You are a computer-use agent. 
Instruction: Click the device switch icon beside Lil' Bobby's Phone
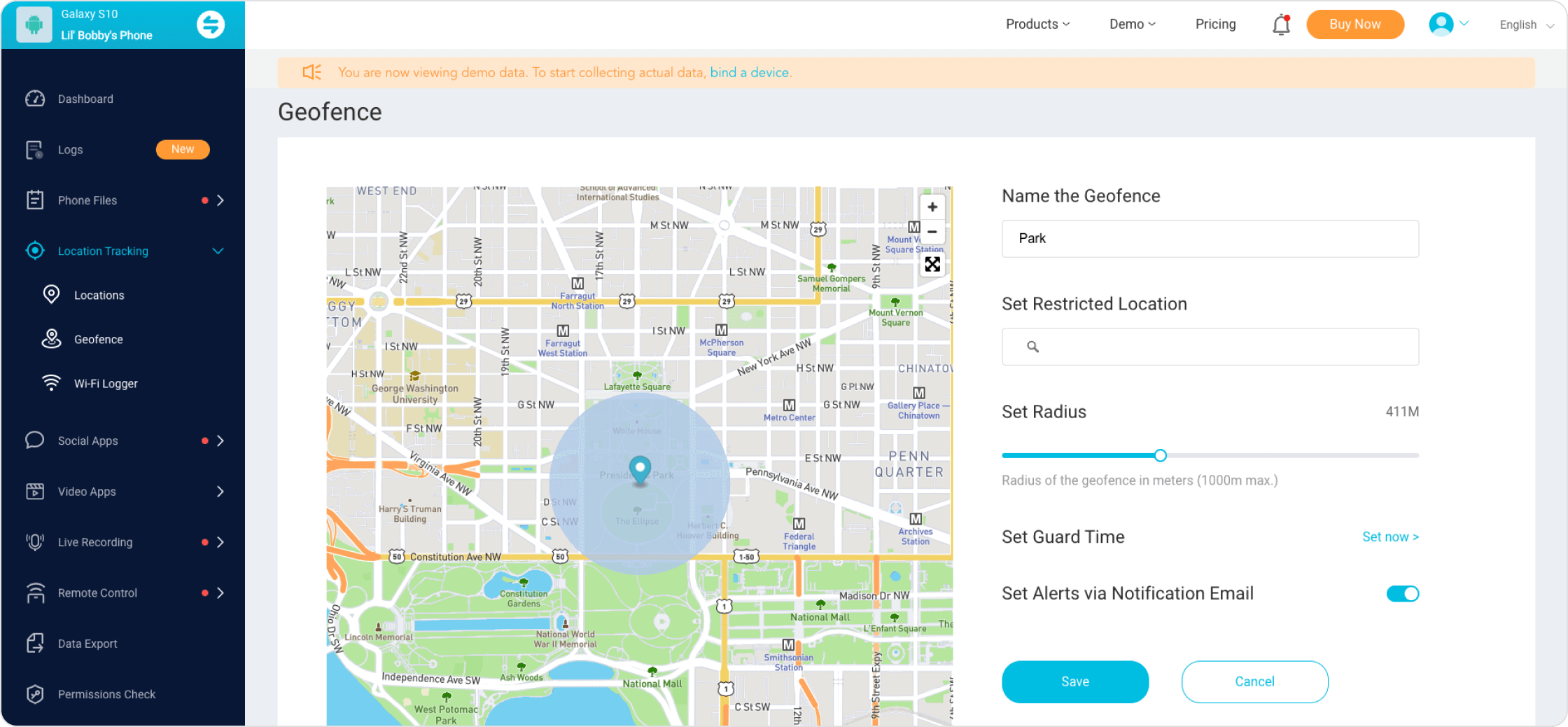tap(211, 25)
